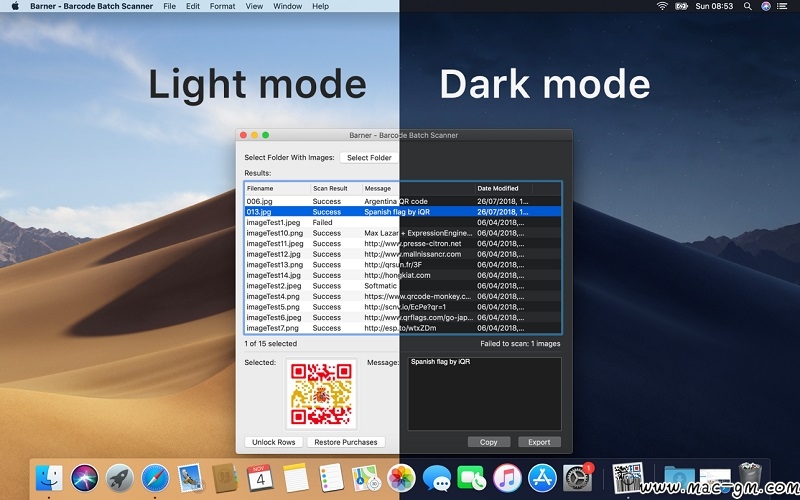Open Photos app in the dock
800x500 pixels.
pyautogui.click(x=401, y=478)
